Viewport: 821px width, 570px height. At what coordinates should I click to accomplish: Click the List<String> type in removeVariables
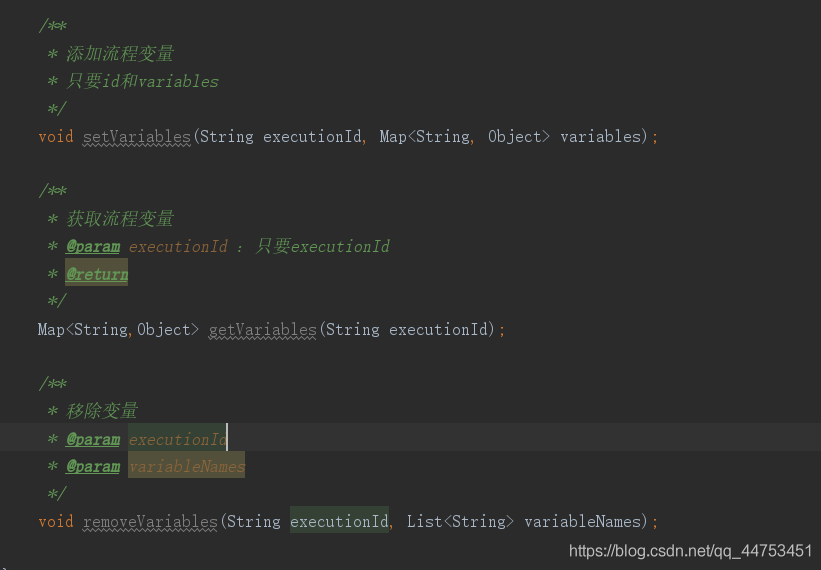(460, 521)
